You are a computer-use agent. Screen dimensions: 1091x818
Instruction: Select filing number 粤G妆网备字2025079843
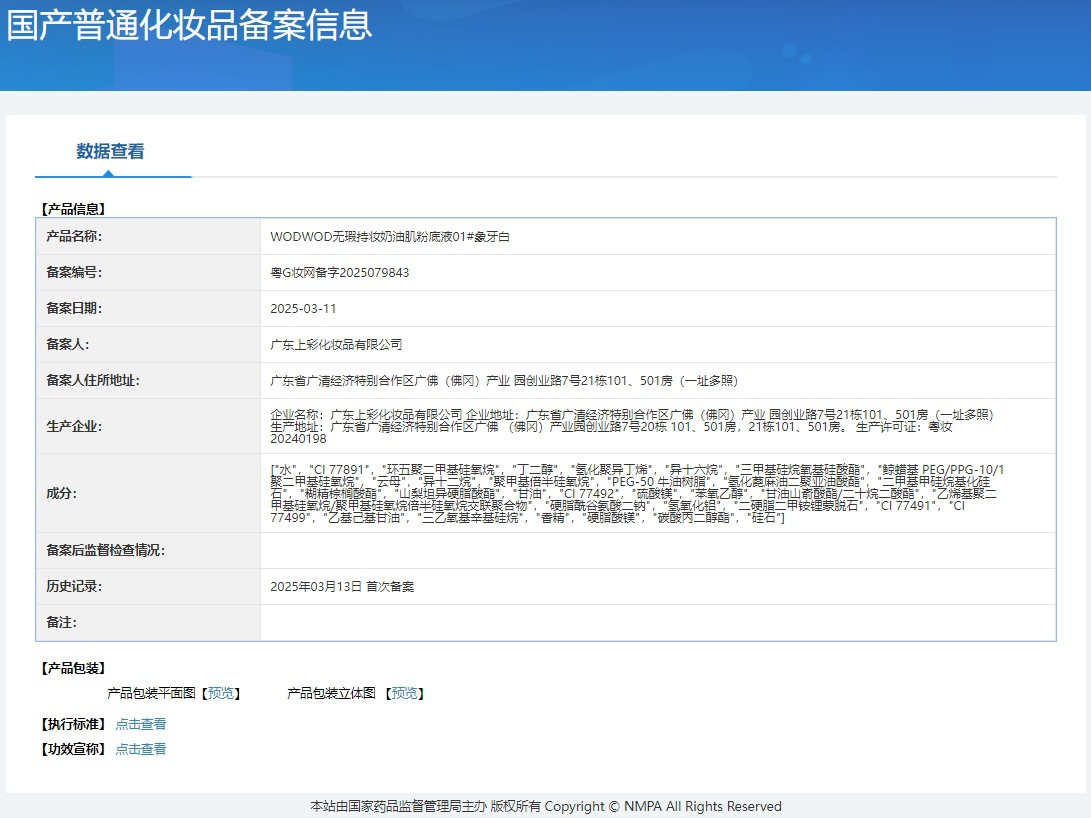coord(340,273)
